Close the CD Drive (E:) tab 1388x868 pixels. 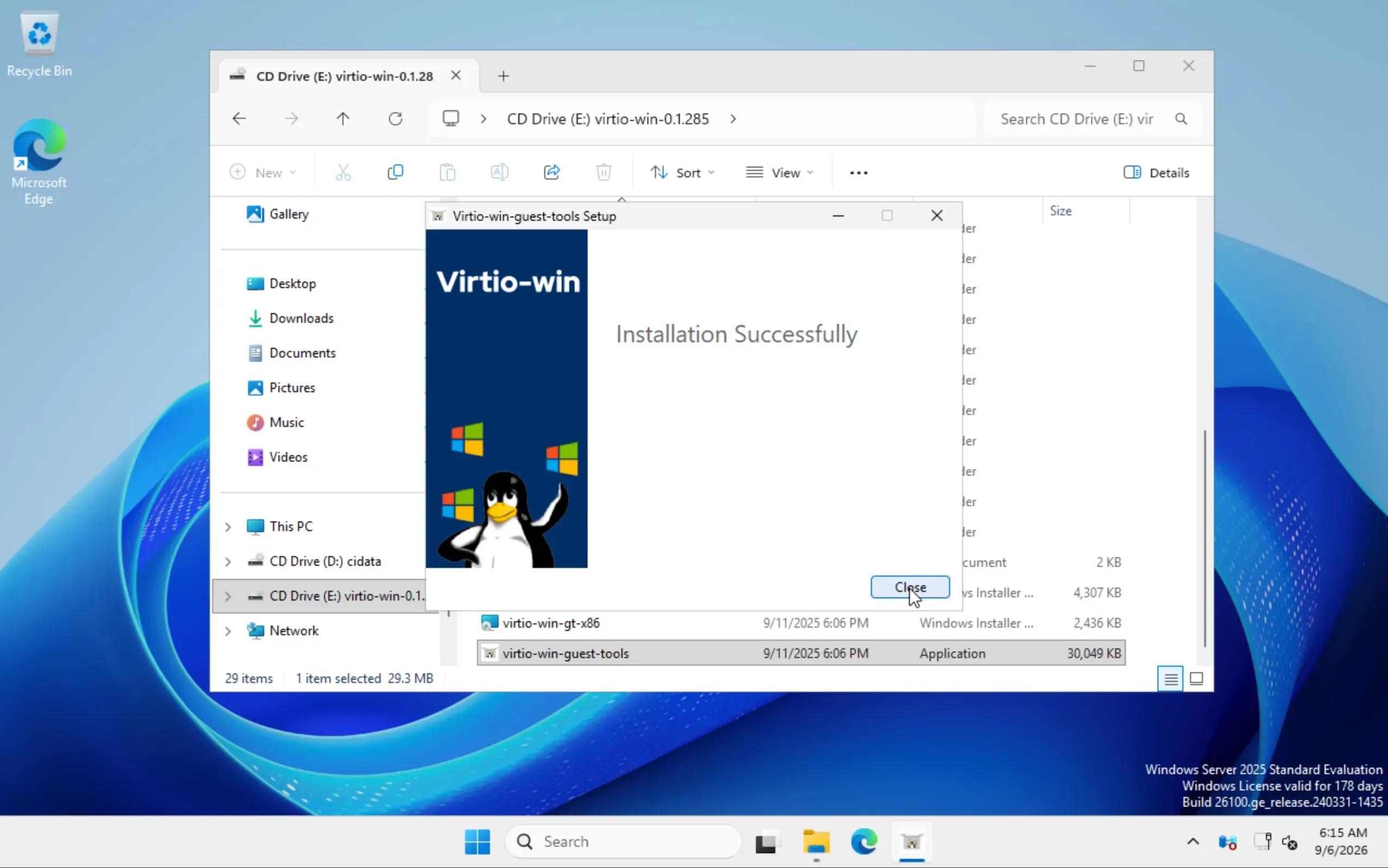[456, 75]
